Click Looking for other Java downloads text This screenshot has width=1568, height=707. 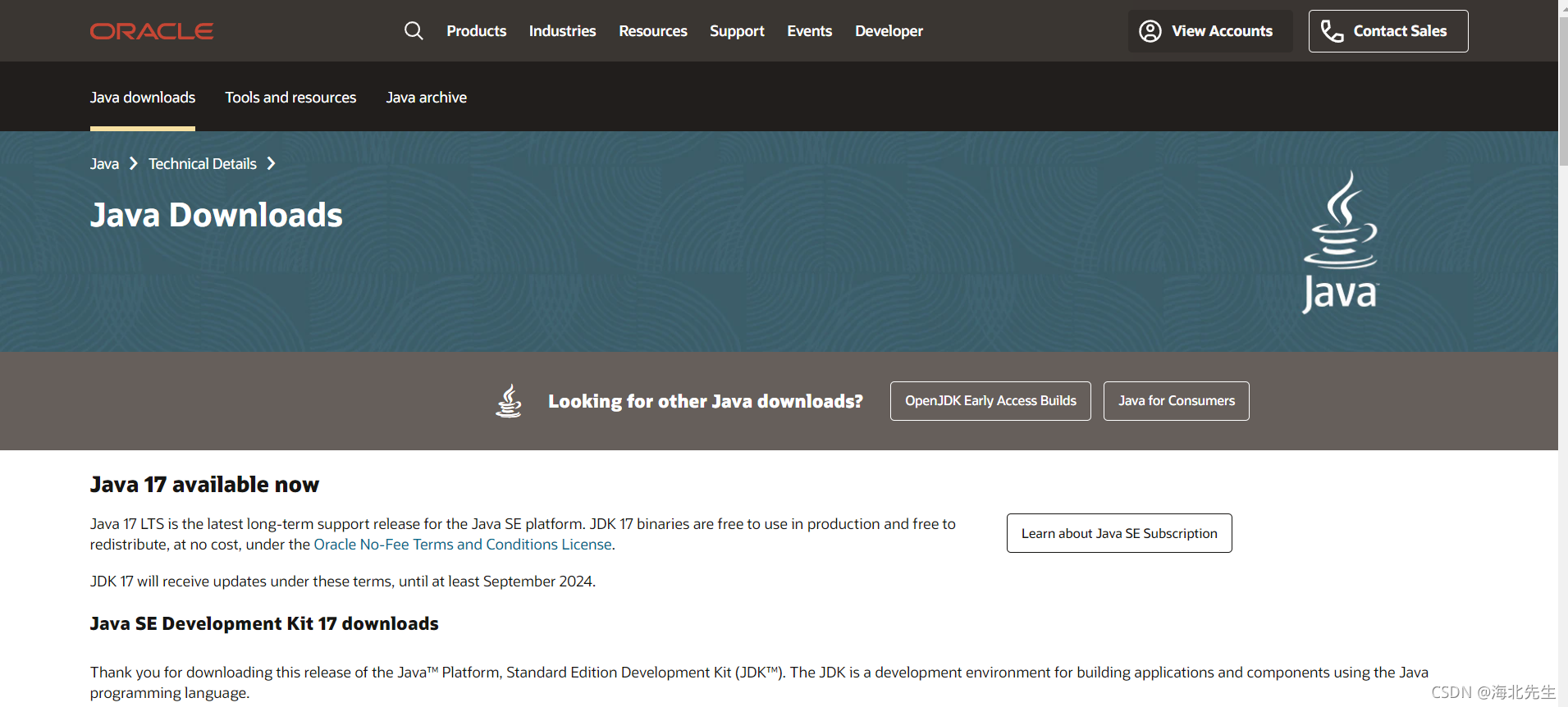click(706, 401)
